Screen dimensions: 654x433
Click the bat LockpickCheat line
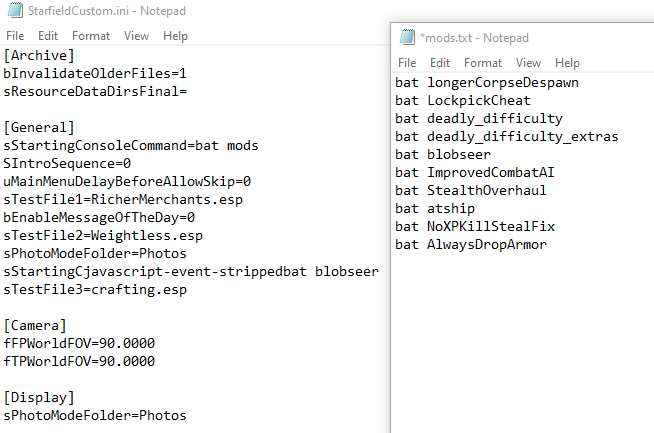pyautogui.click(x=463, y=101)
